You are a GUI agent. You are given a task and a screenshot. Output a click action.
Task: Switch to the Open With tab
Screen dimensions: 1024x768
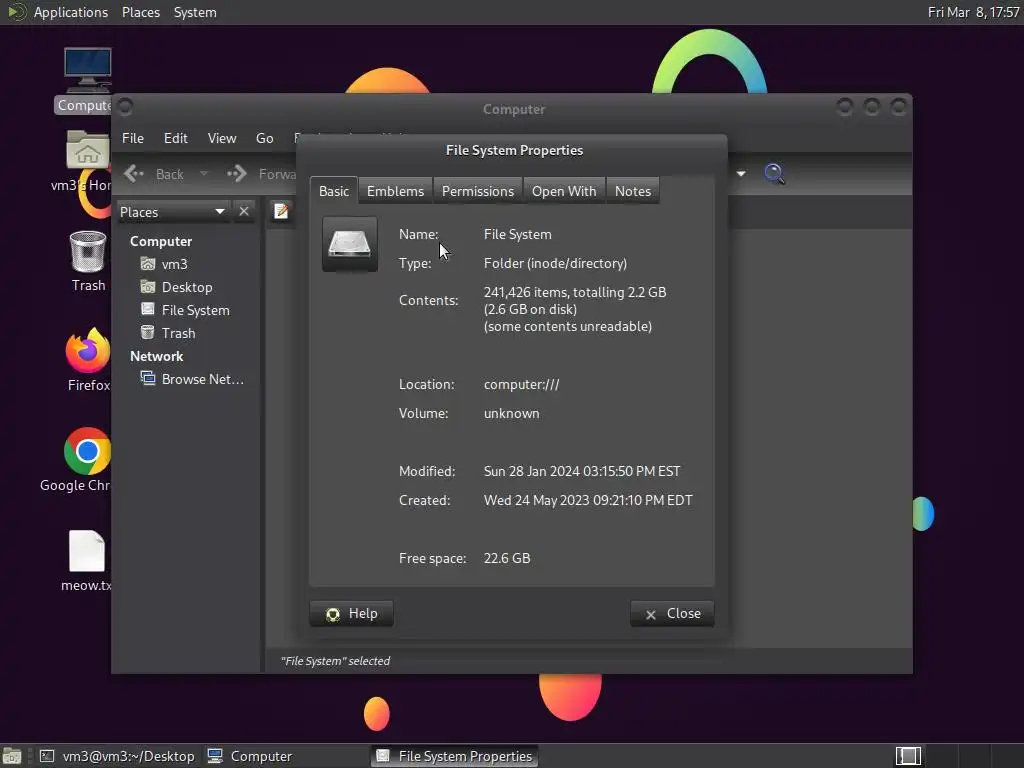coord(564,191)
